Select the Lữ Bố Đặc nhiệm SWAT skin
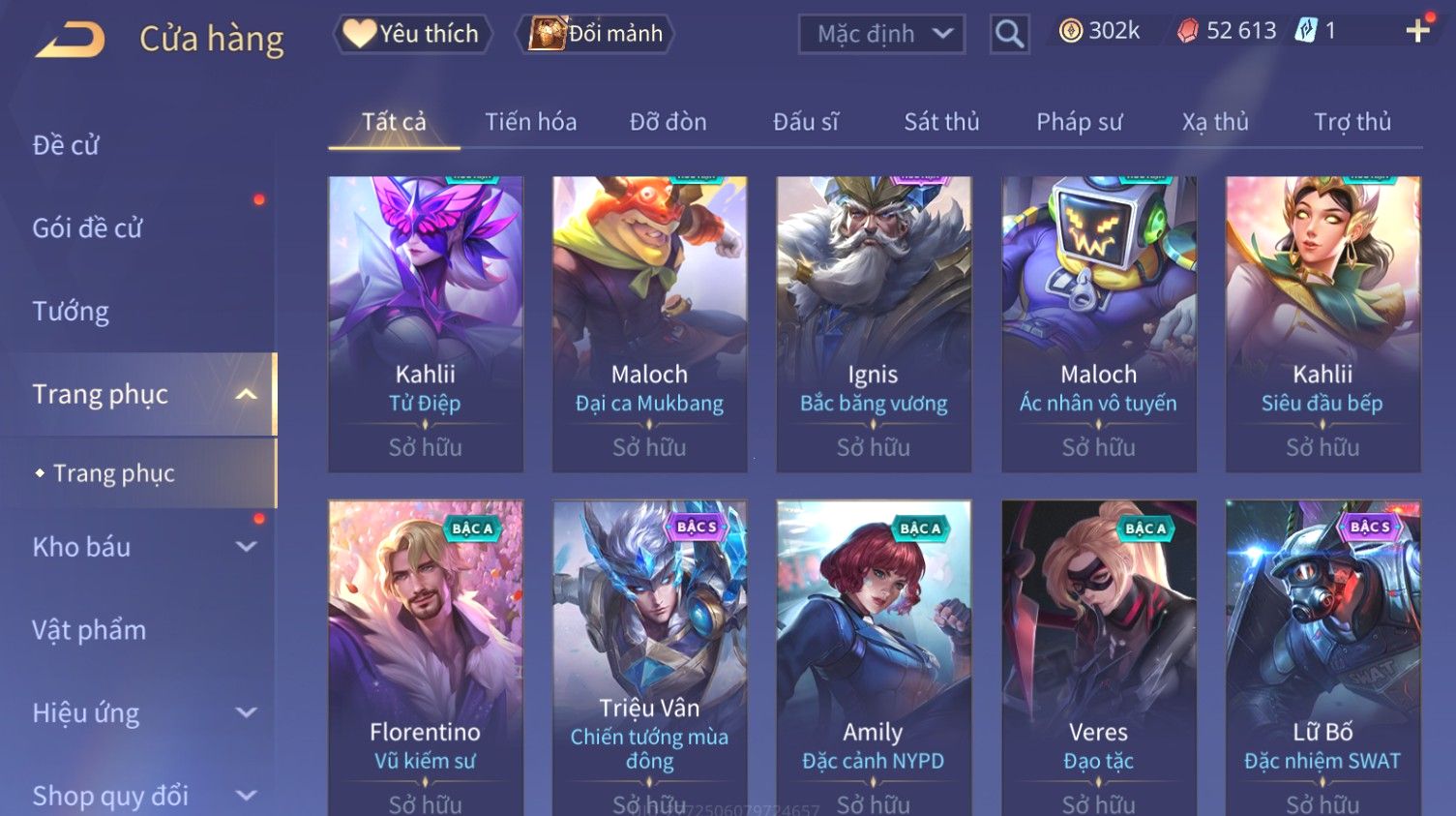The width and height of the screenshot is (1456, 816). [1322, 658]
